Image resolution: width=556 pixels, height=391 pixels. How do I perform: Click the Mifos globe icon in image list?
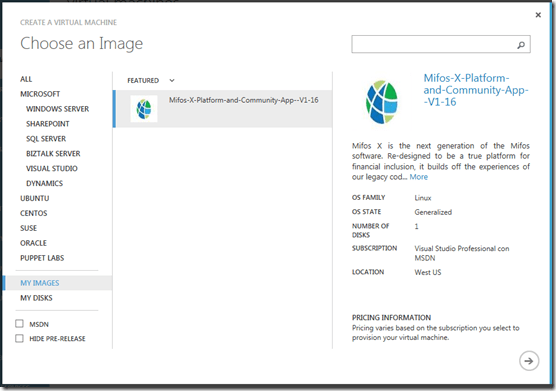144,109
